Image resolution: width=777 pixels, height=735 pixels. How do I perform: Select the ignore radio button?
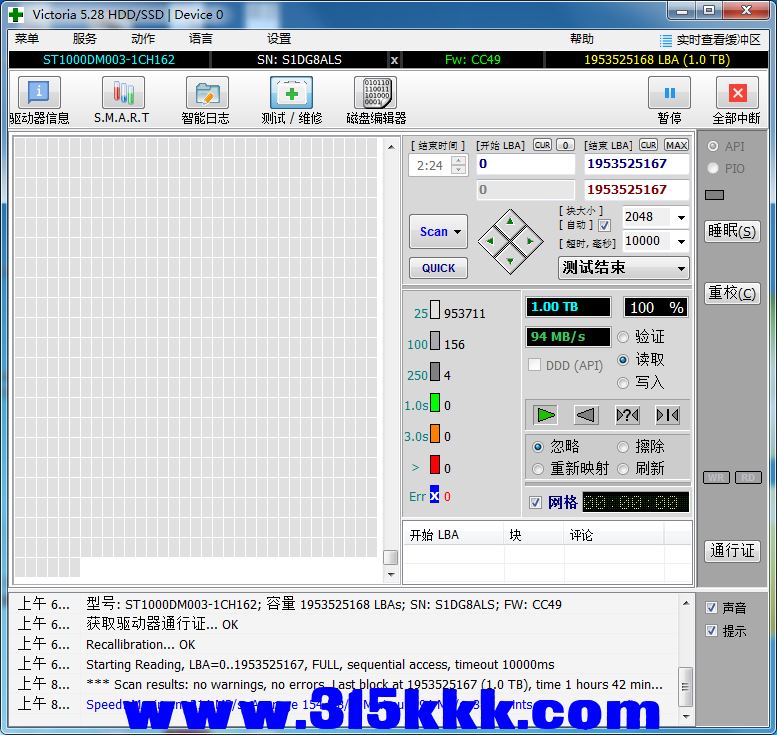(538, 447)
